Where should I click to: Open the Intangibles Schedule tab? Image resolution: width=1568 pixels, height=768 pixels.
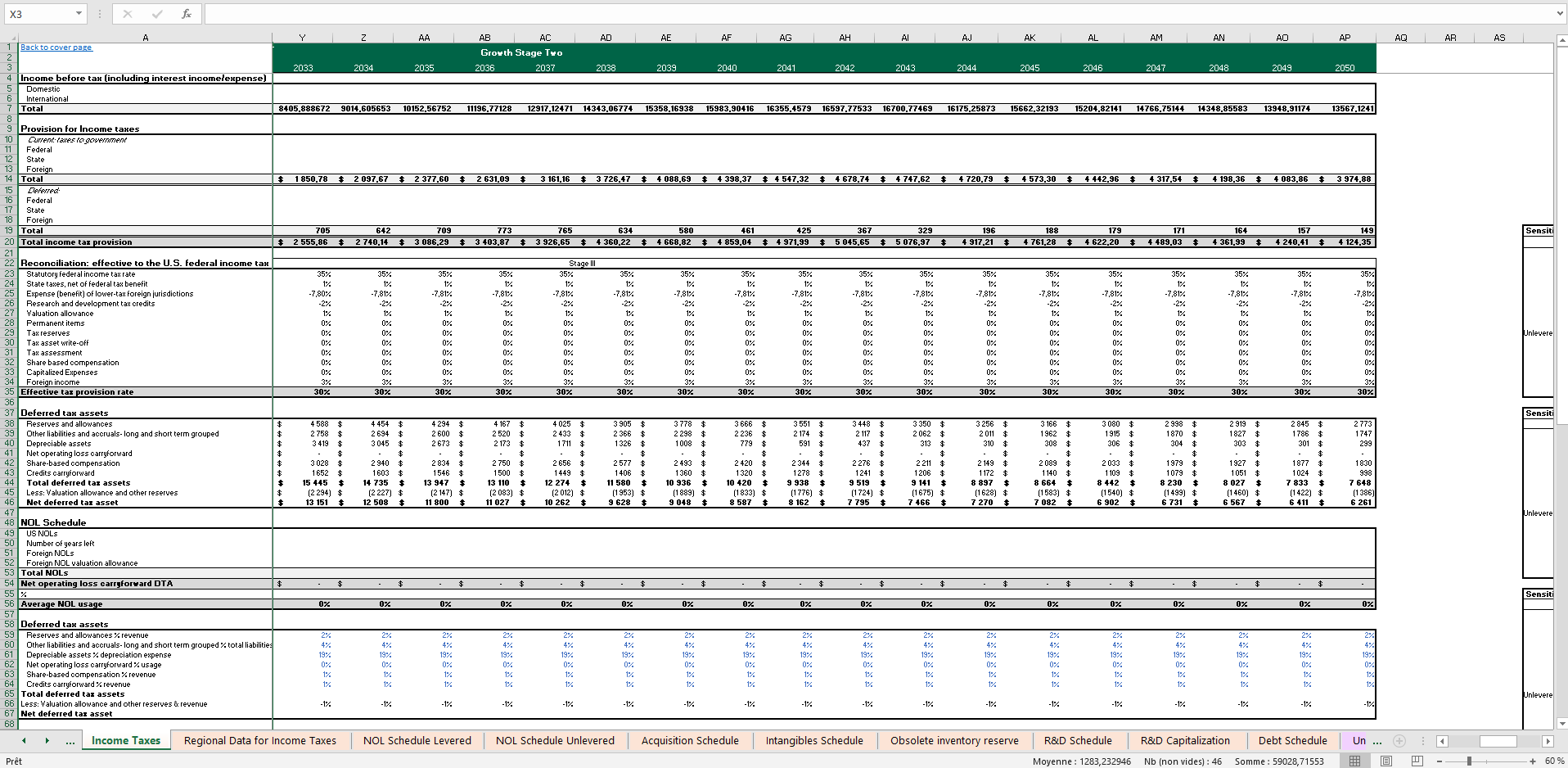coord(814,740)
